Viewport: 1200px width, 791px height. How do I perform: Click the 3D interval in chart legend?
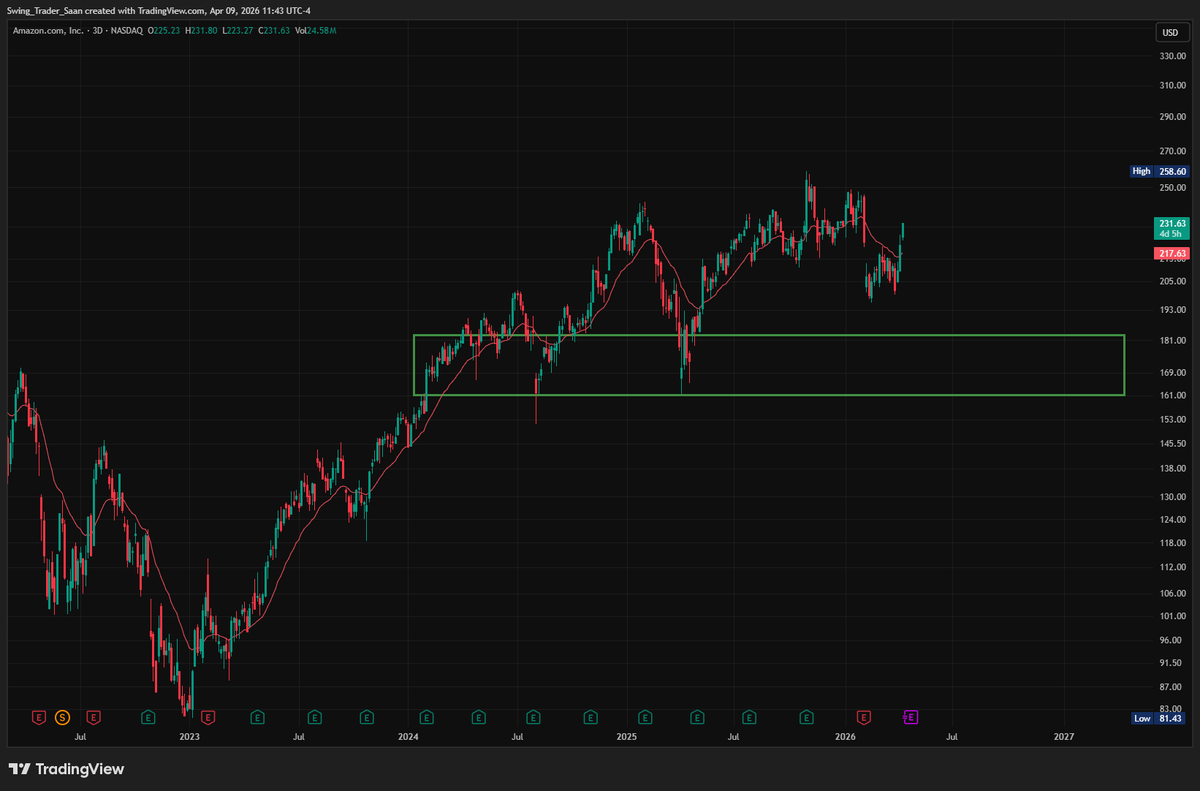[95, 31]
